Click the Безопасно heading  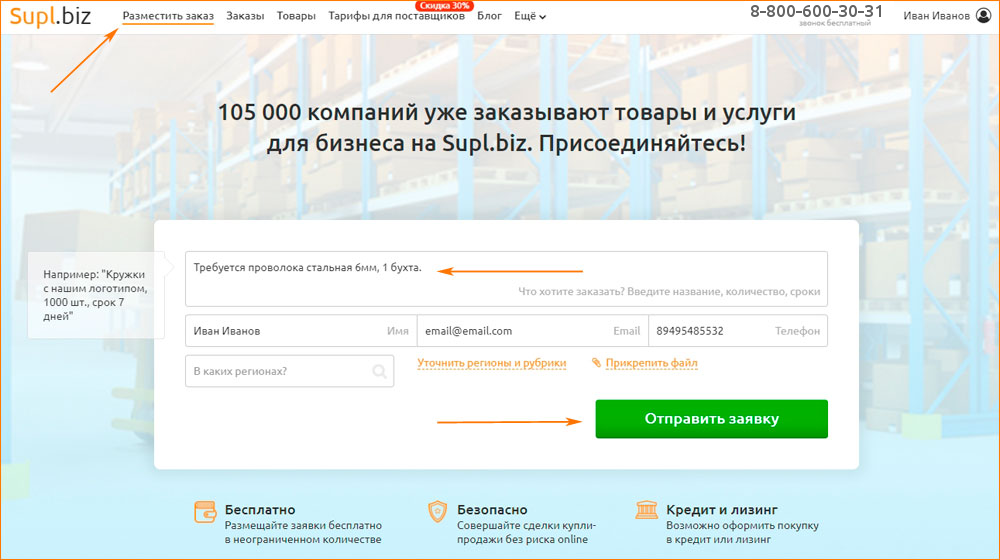pyautogui.click(x=492, y=510)
